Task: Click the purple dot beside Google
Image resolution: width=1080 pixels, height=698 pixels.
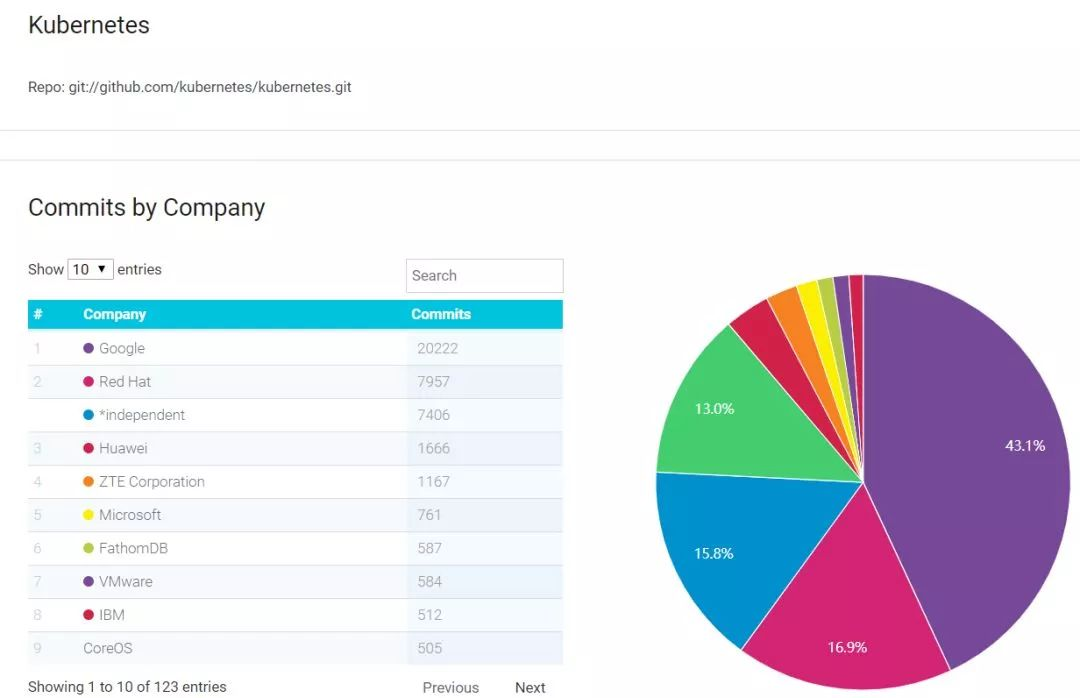Action: click(x=89, y=348)
